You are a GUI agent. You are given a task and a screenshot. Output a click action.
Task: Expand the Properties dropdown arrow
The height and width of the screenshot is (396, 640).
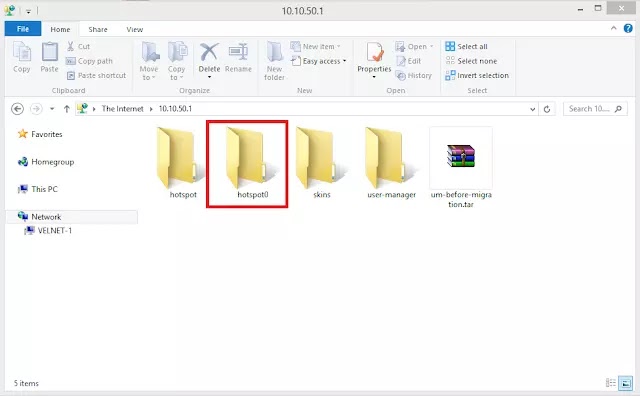(x=374, y=77)
